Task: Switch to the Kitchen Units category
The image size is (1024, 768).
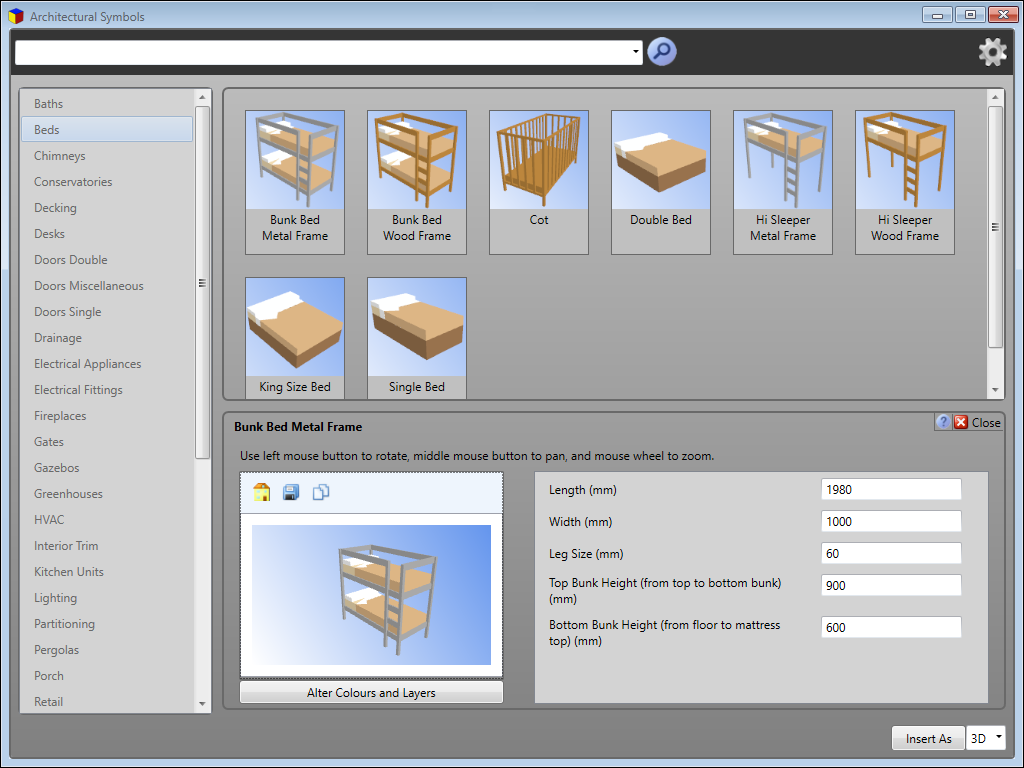Action: click(68, 571)
